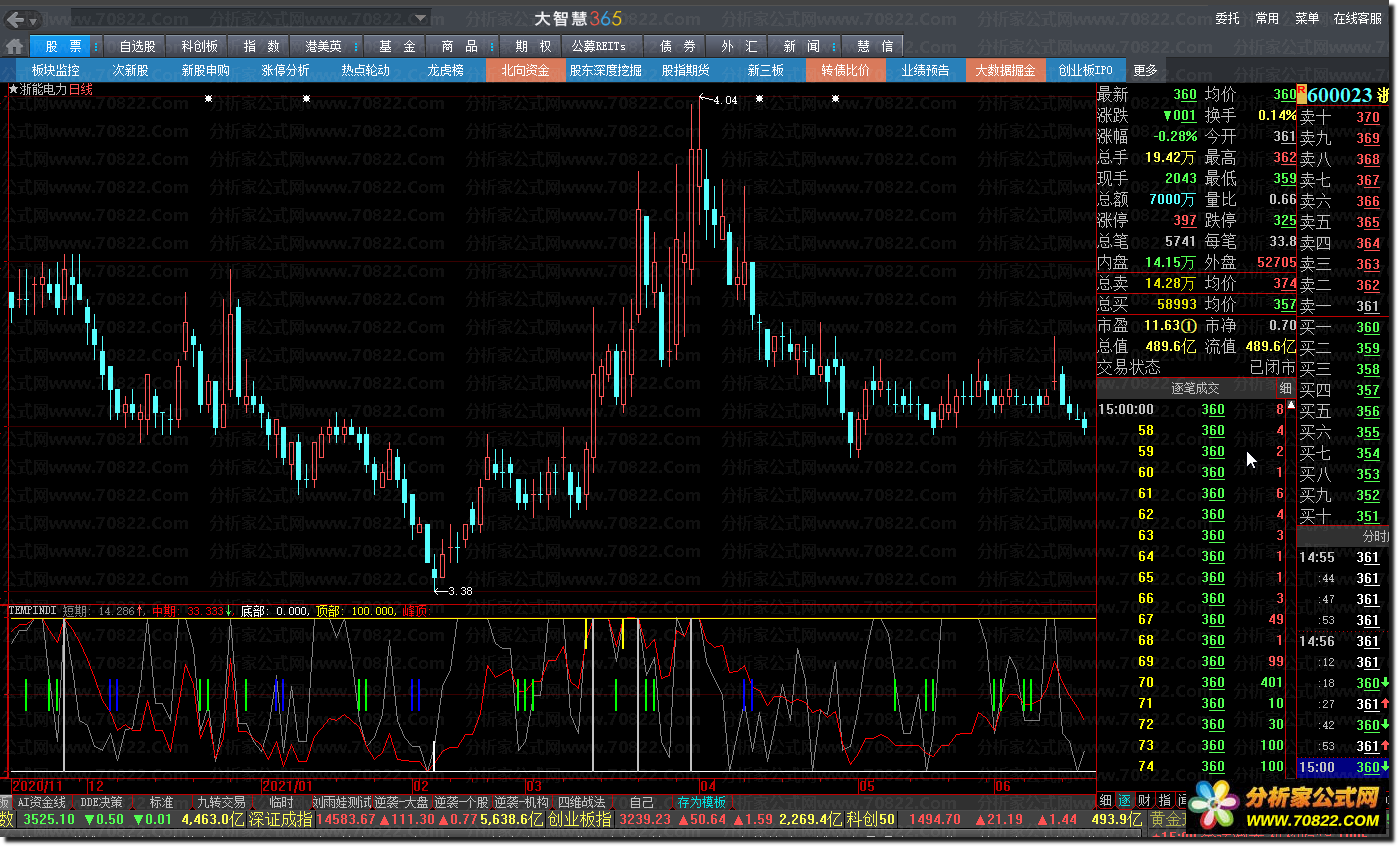Click the scroll-up arrow in the tick list
Image resolution: width=1399 pixels, height=846 pixels.
tap(1291, 406)
